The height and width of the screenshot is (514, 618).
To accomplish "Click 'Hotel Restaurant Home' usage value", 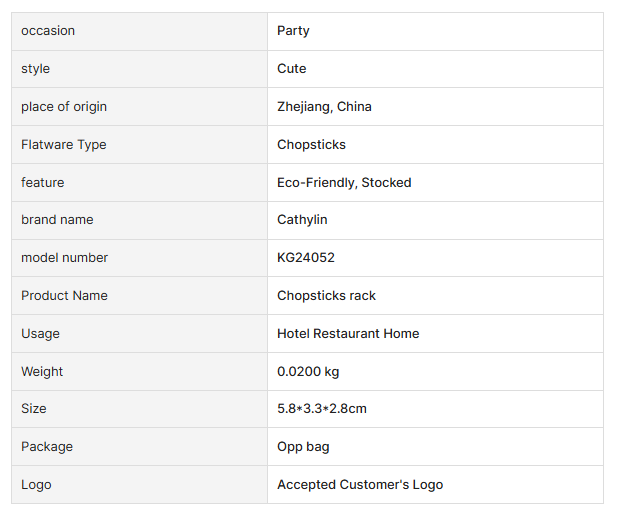I will pos(348,334).
